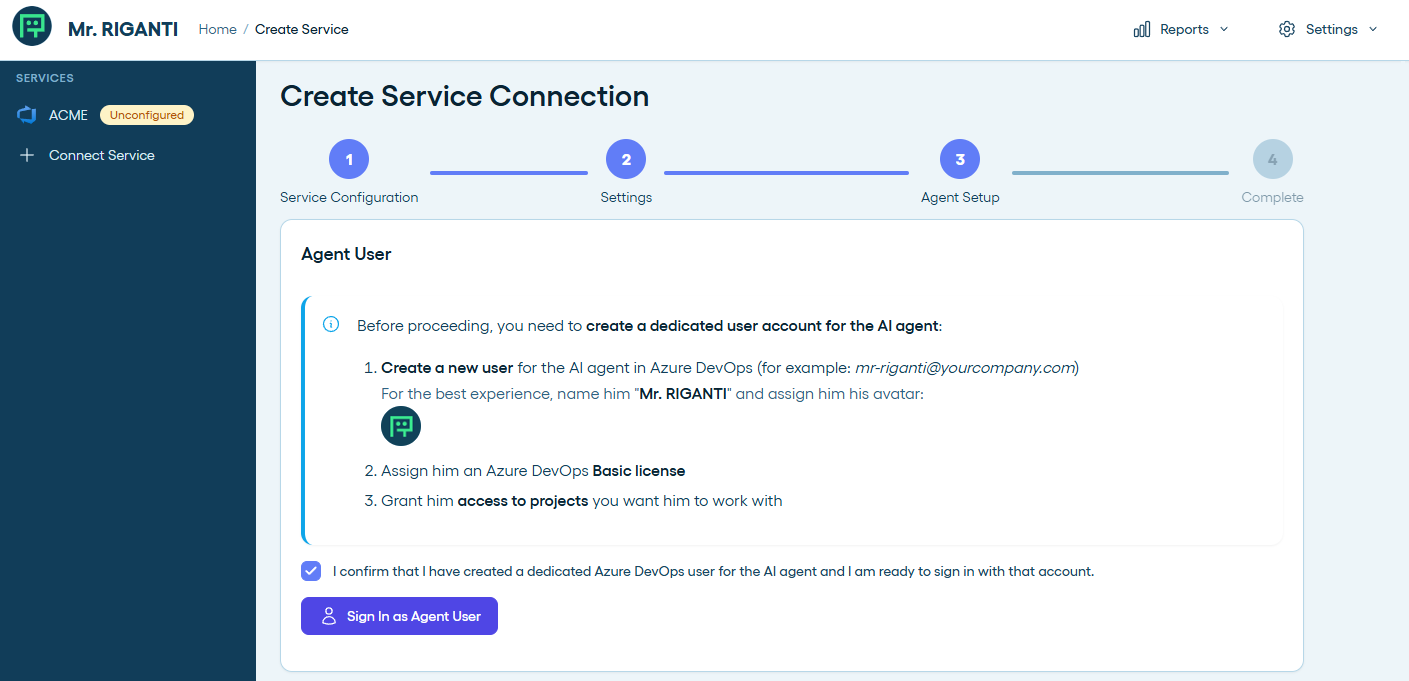Image resolution: width=1409 pixels, height=681 pixels.
Task: Click the Settings gear icon
Action: (x=1287, y=29)
